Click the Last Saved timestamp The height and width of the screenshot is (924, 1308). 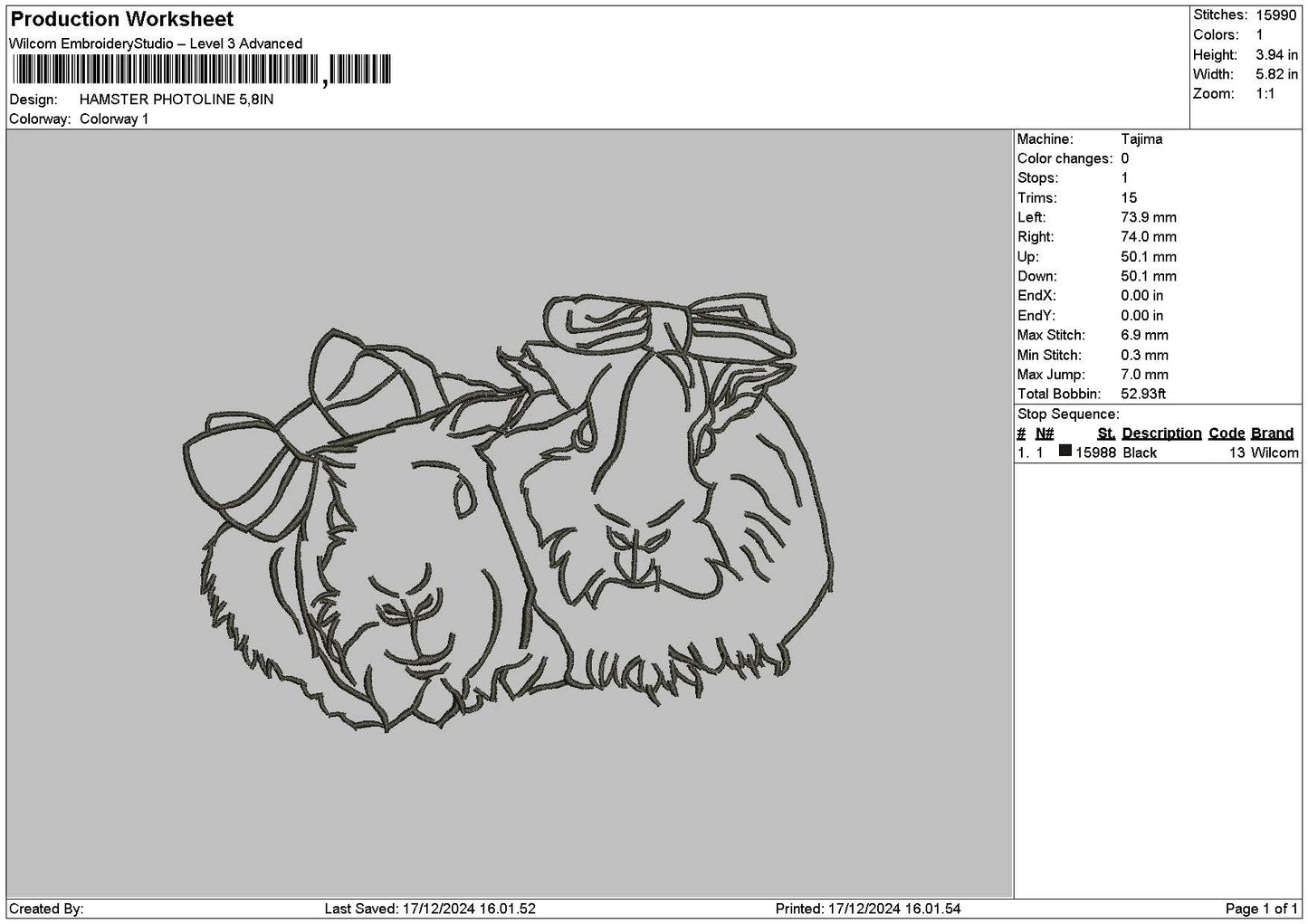(x=430, y=909)
